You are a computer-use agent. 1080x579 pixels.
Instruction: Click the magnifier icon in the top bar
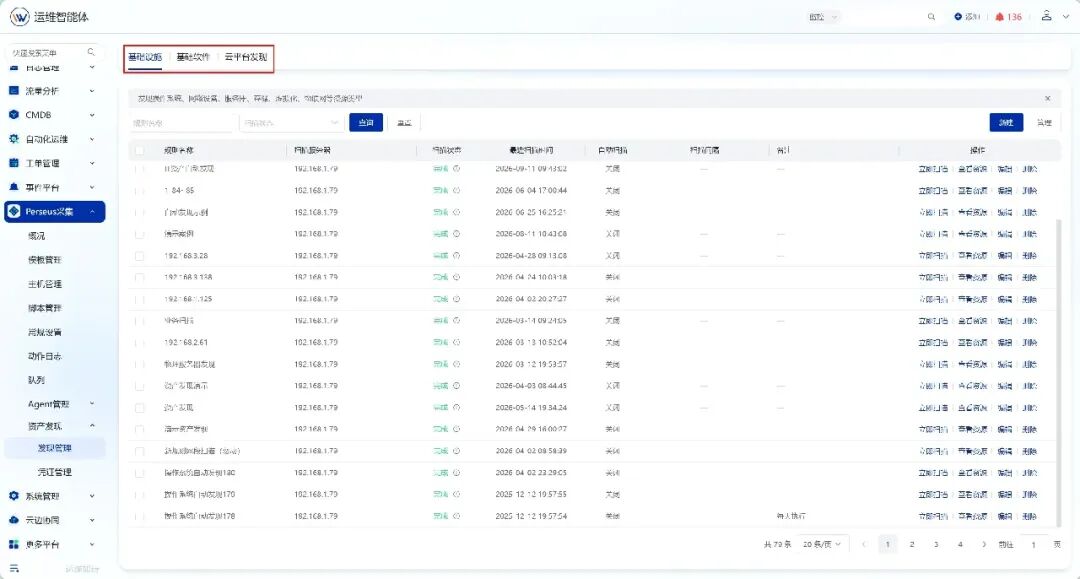[931, 17]
